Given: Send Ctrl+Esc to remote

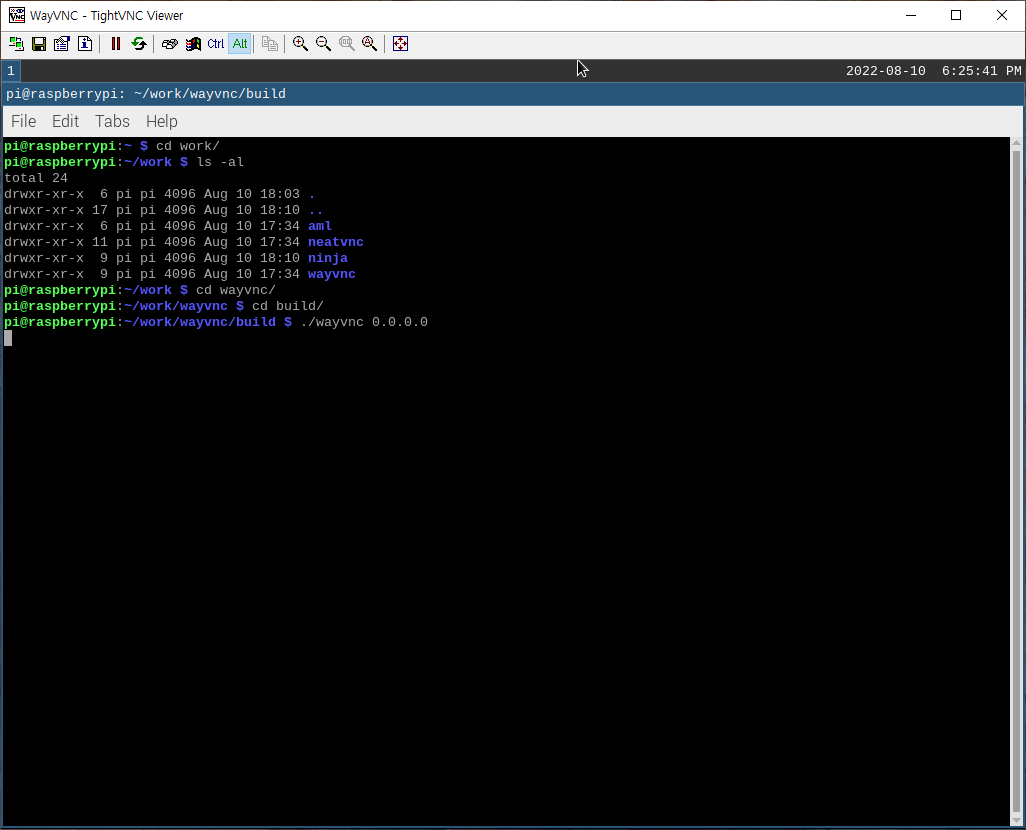Looking at the screenshot, I should pyautogui.click(x=193, y=44).
